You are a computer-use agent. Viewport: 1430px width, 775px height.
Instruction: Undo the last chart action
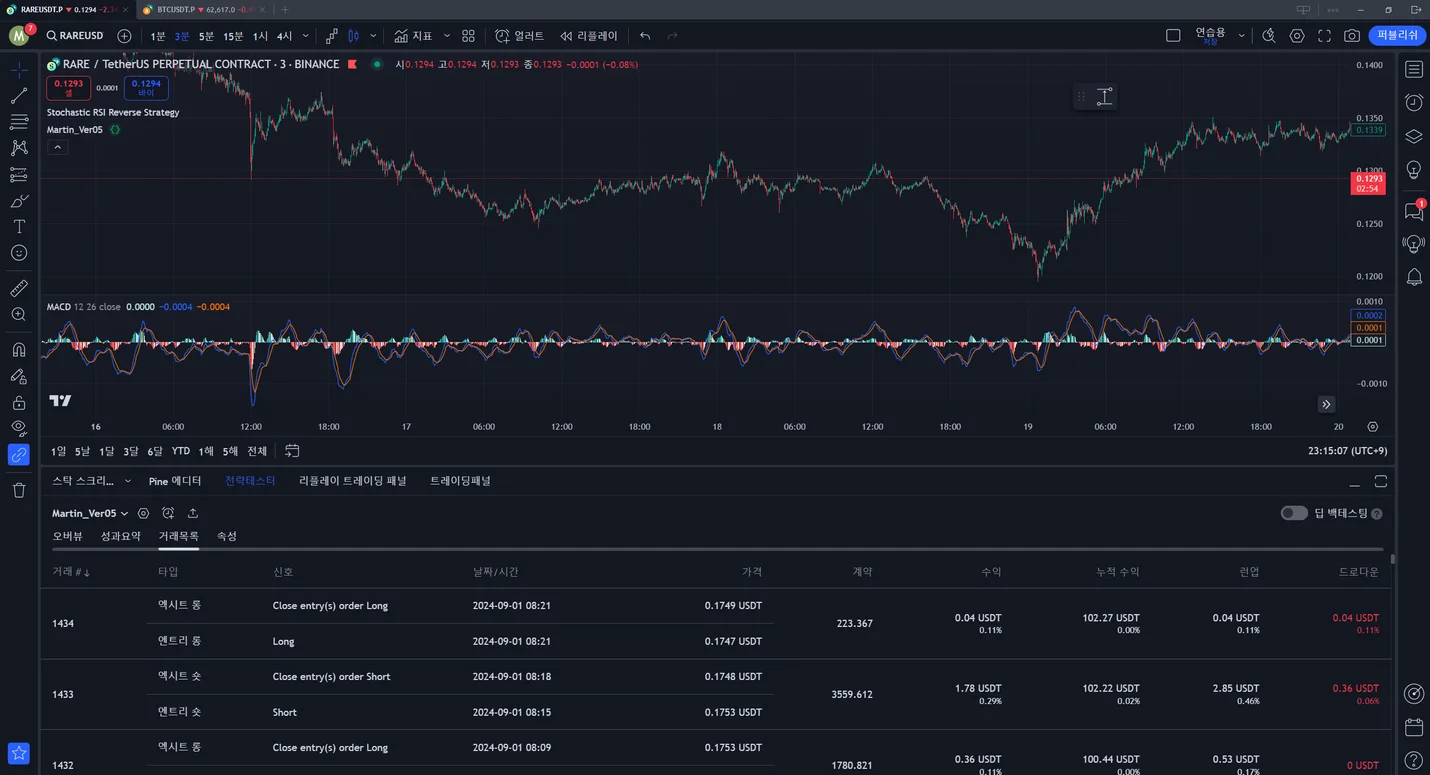[x=645, y=36]
